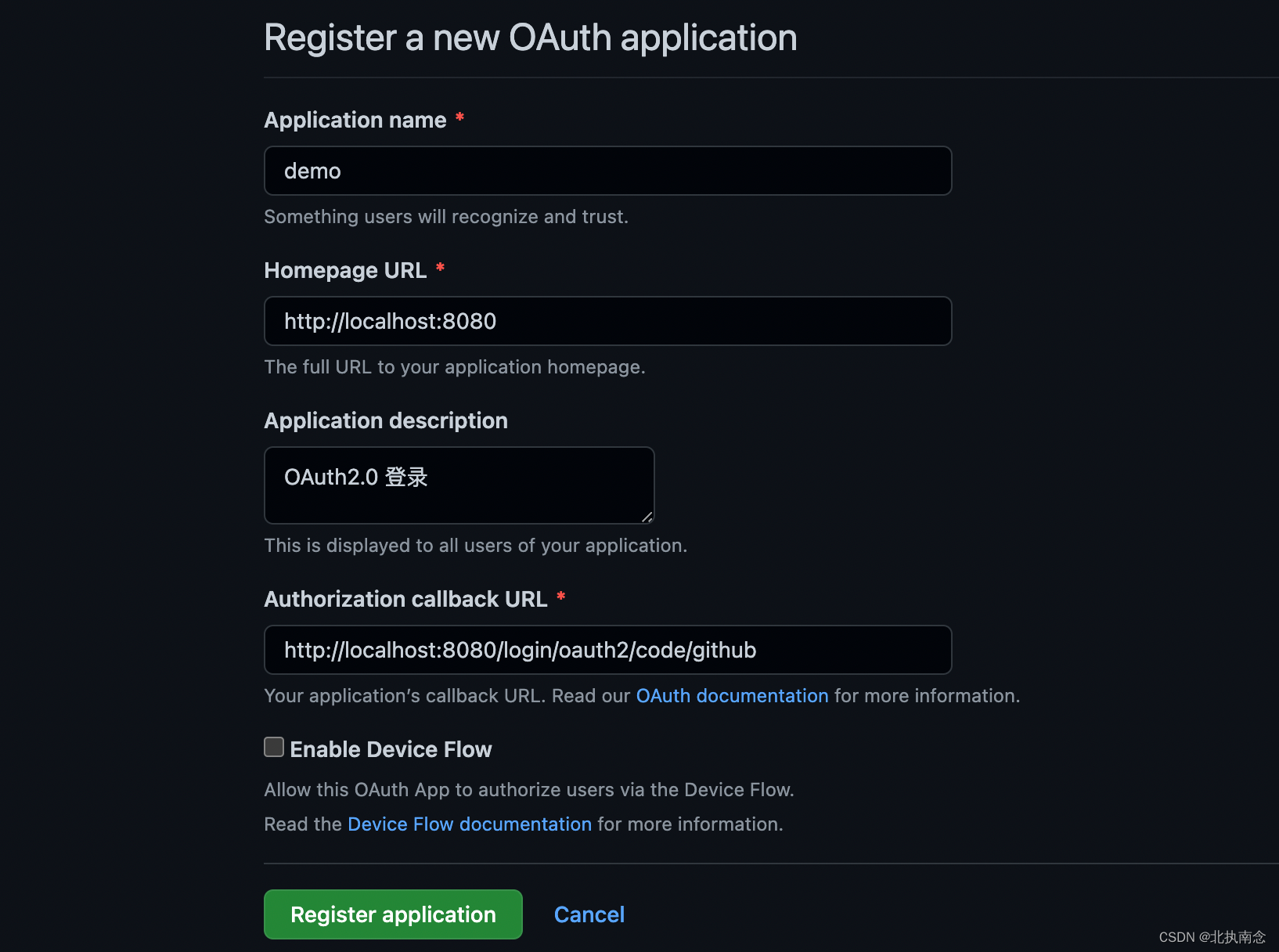1279x952 pixels.
Task: Click the green Register application button
Action: (393, 914)
